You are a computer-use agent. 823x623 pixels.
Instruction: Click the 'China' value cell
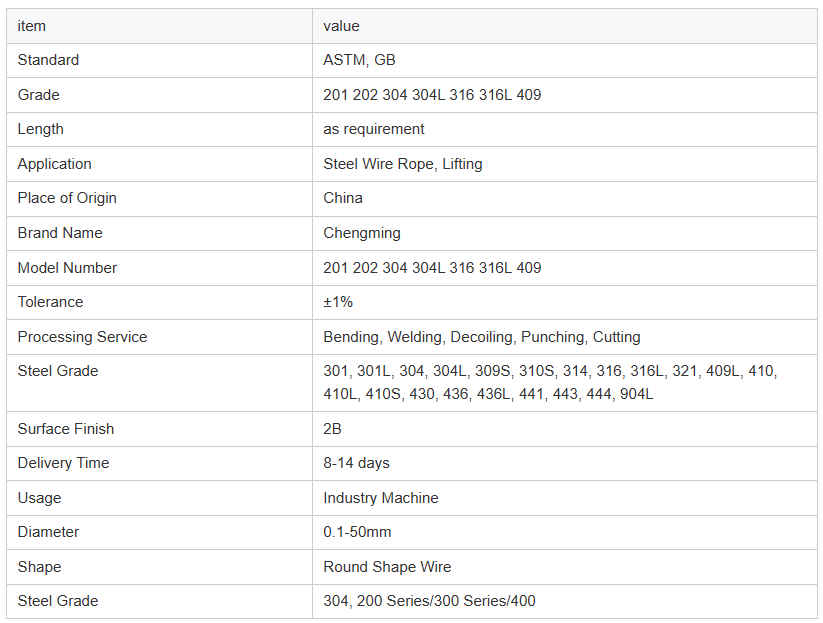(343, 198)
